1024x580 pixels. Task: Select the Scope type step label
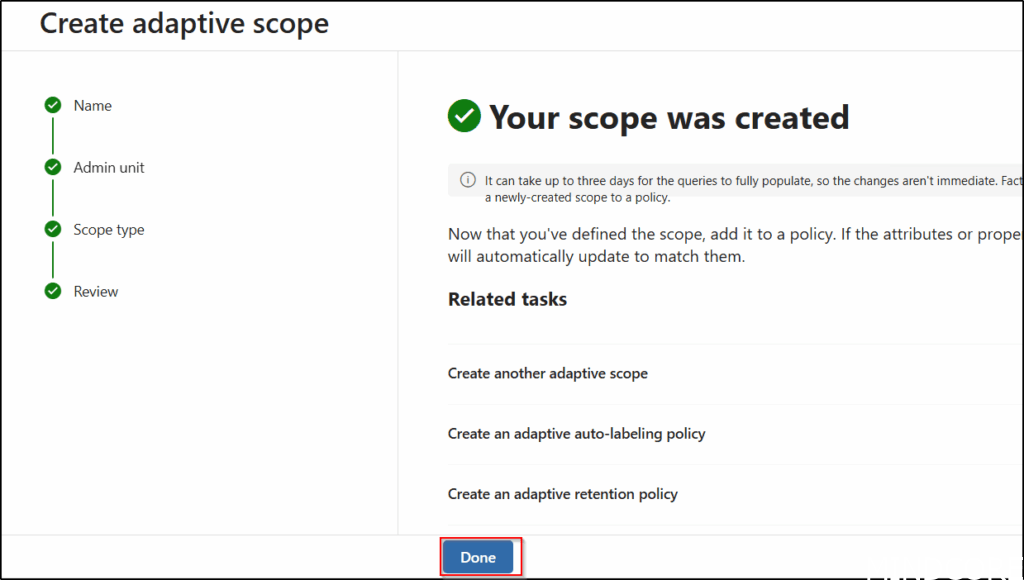click(x=109, y=230)
